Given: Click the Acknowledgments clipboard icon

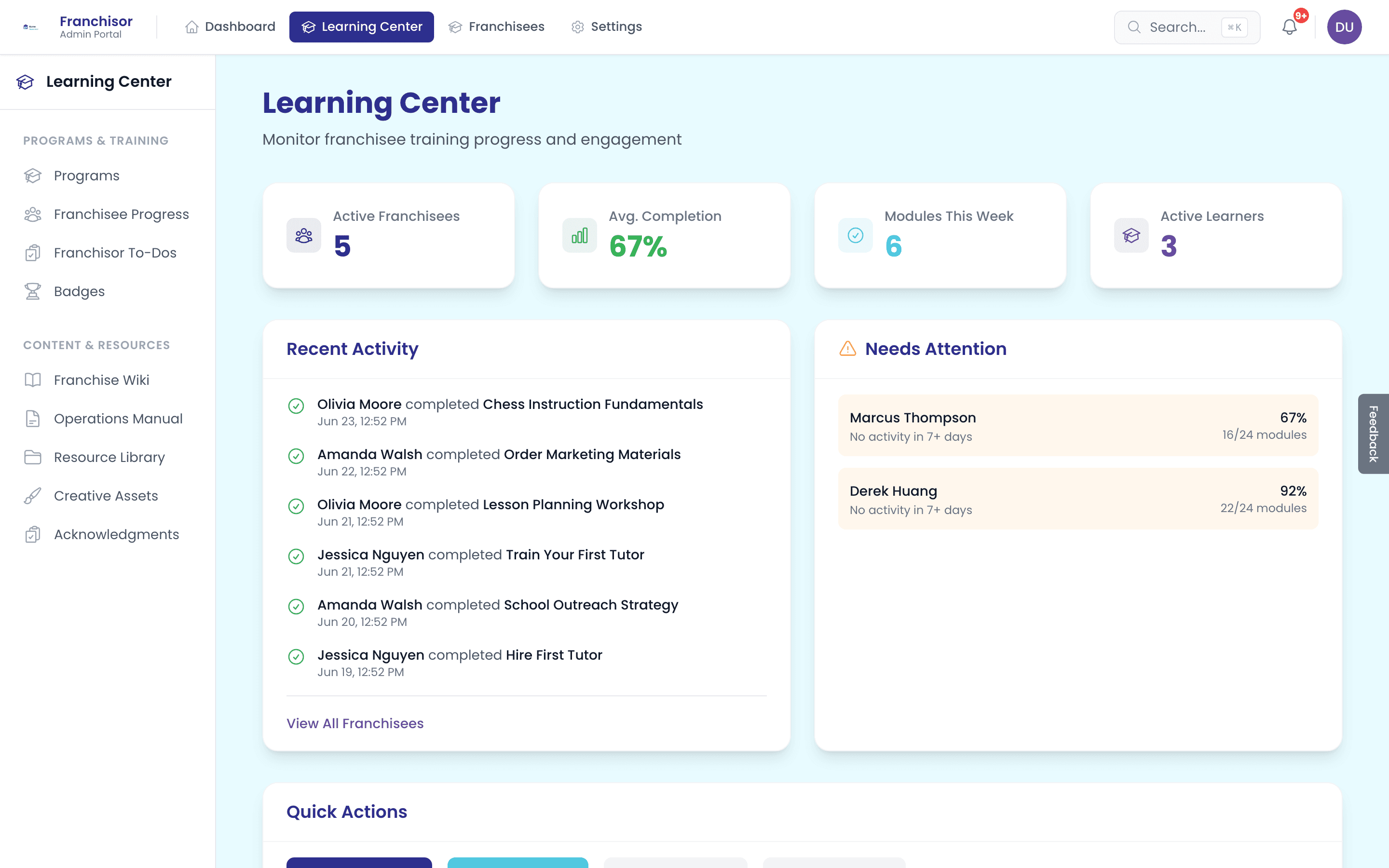Looking at the screenshot, I should (x=33, y=534).
